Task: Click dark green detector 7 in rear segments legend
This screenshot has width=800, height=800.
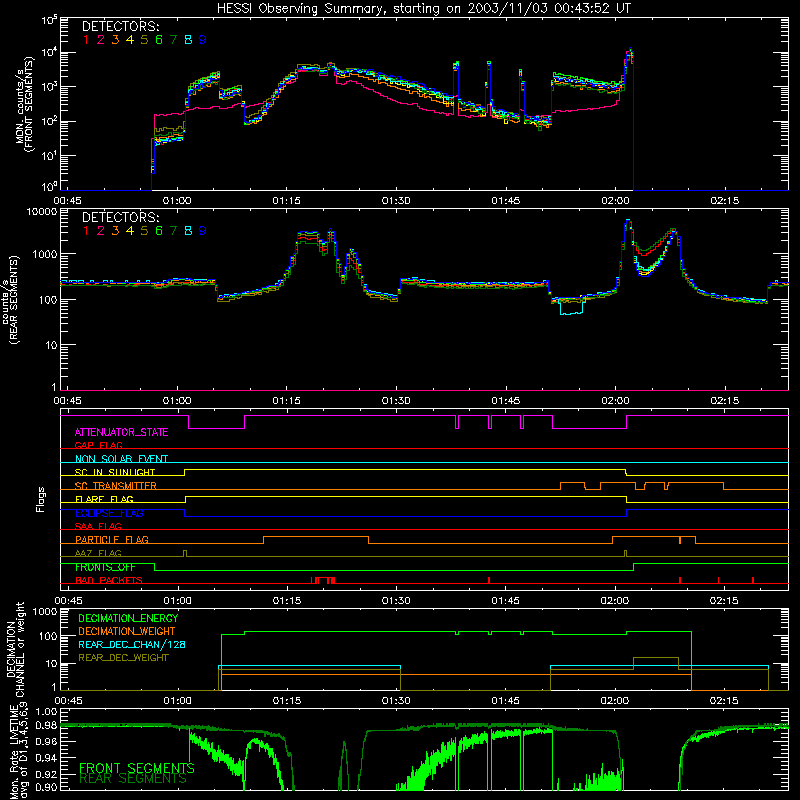Action: 173,231
